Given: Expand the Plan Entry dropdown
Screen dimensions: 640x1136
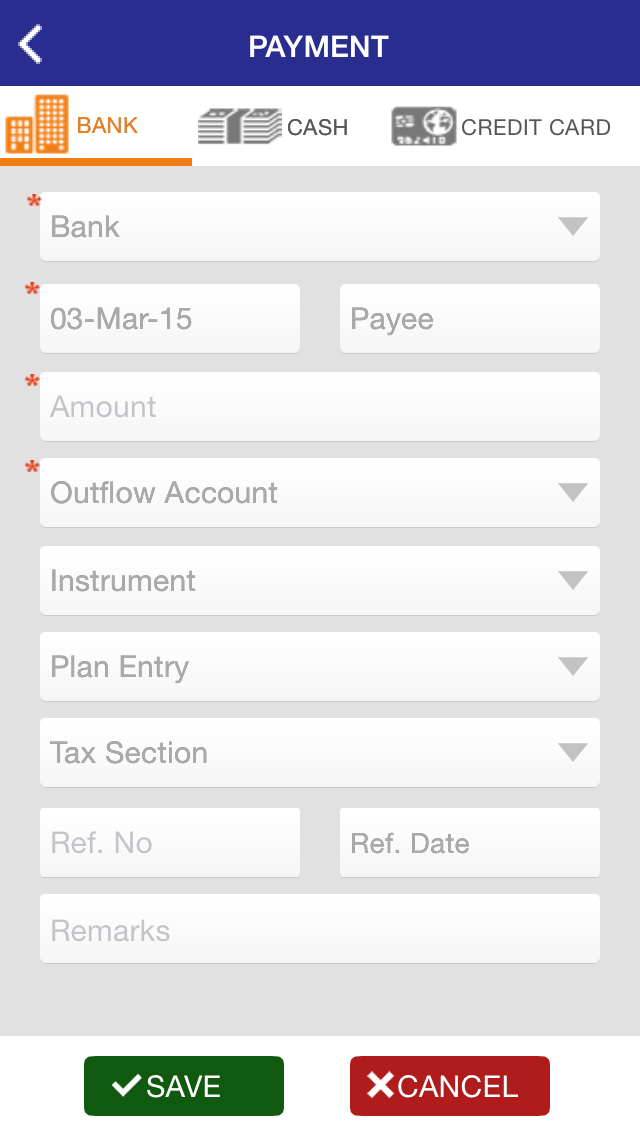Looking at the screenshot, I should (x=320, y=666).
